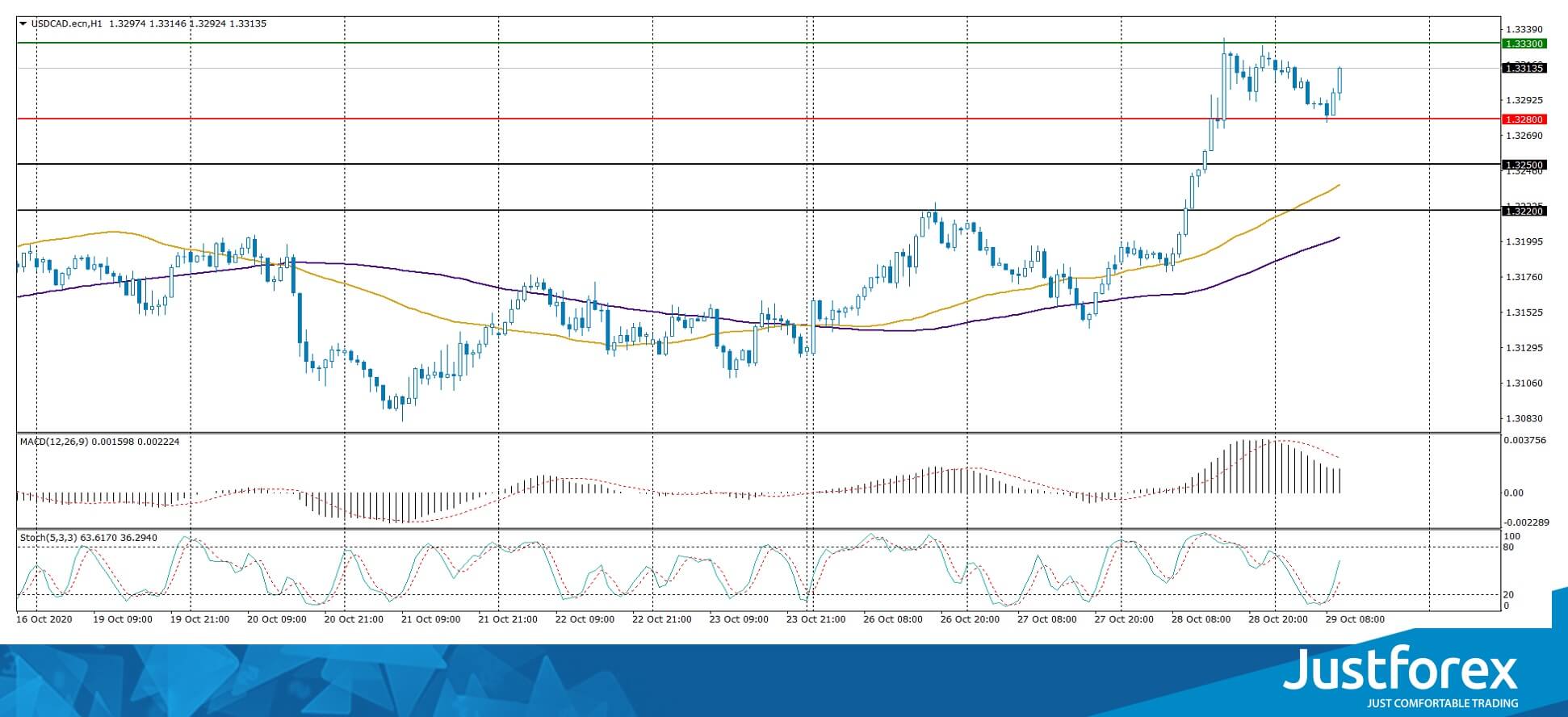The height and width of the screenshot is (717, 1568).
Task: Click the 28 Oct 08:00 time label
Action: coord(1201,620)
